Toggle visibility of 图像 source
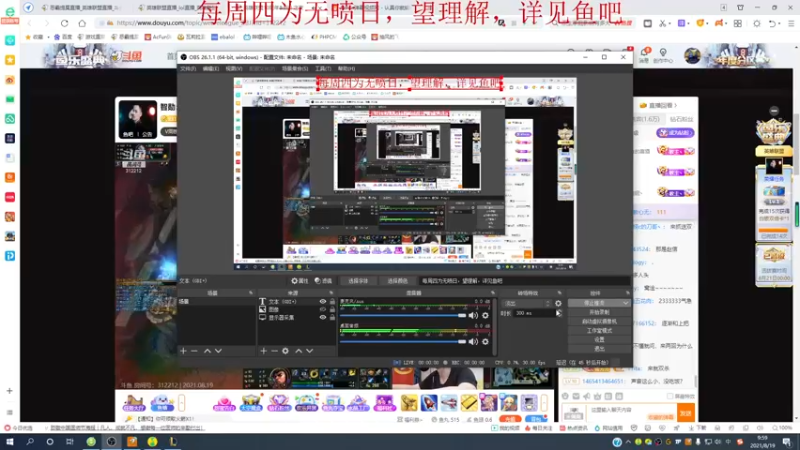Viewport: 800px width, 450px height. (322, 309)
